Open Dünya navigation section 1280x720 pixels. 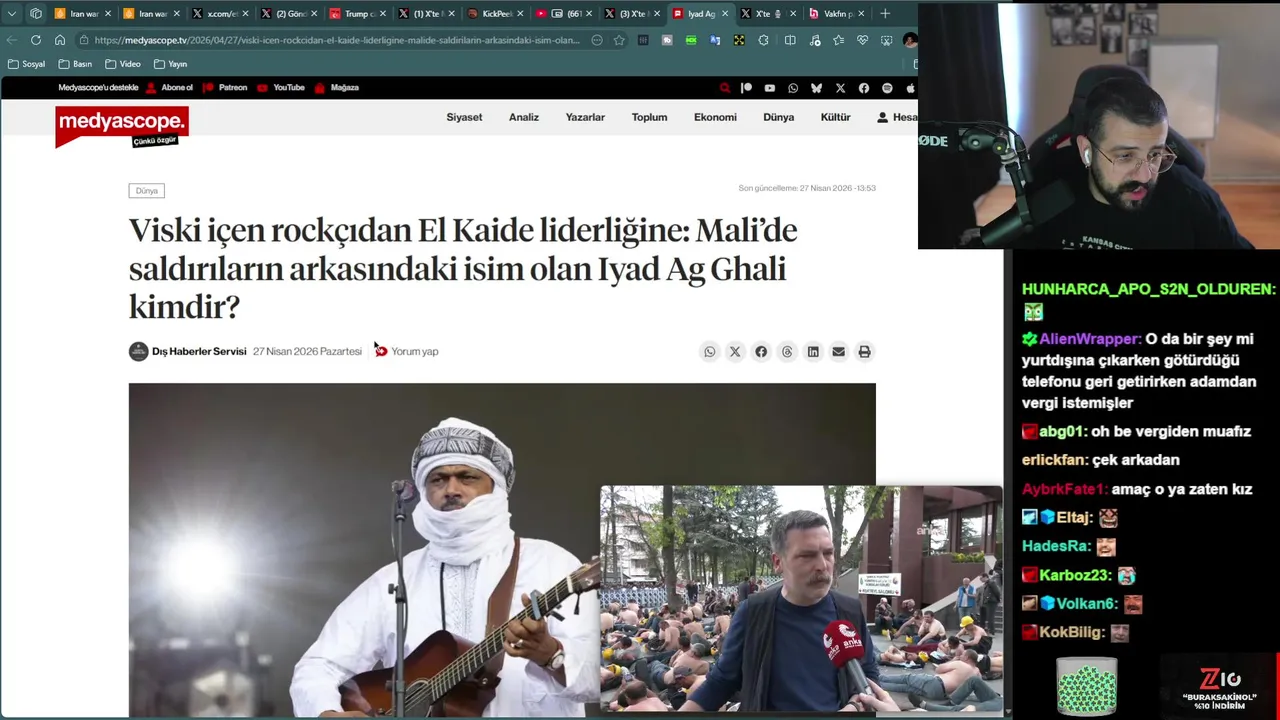(x=779, y=118)
